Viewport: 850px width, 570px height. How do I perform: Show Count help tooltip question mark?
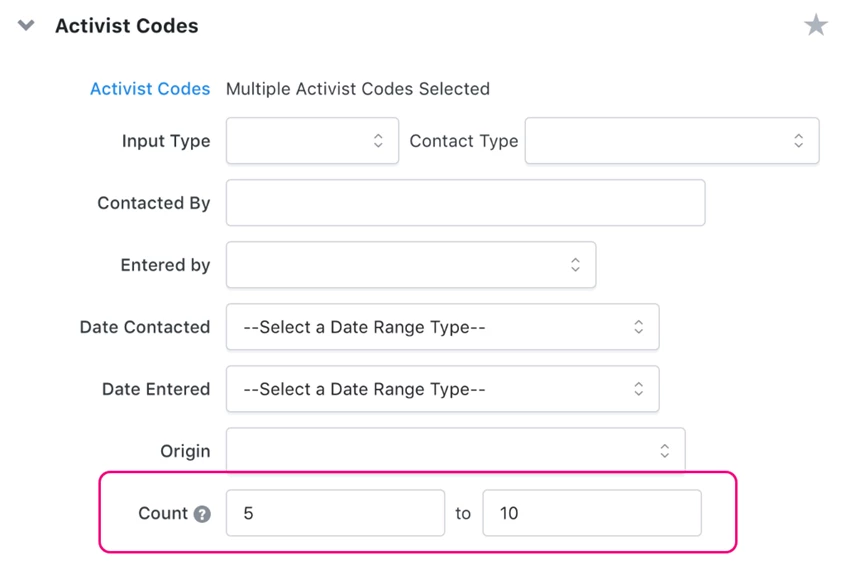(x=202, y=514)
